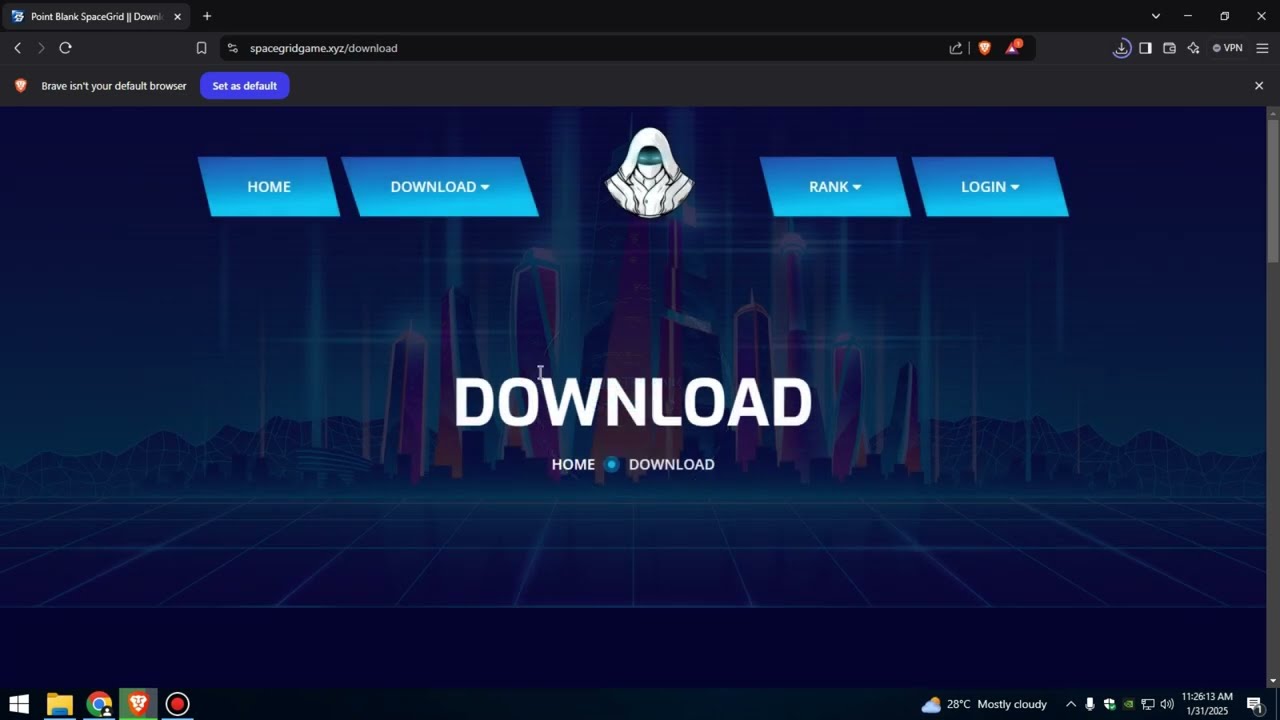Open the Windows notification center icon
This screenshot has height=720, width=1280.
(1254, 704)
